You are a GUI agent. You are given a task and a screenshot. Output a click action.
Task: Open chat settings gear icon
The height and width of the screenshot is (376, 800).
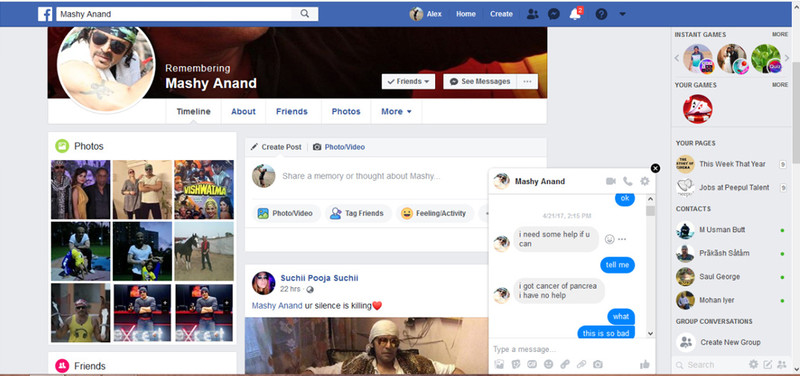[645, 181]
